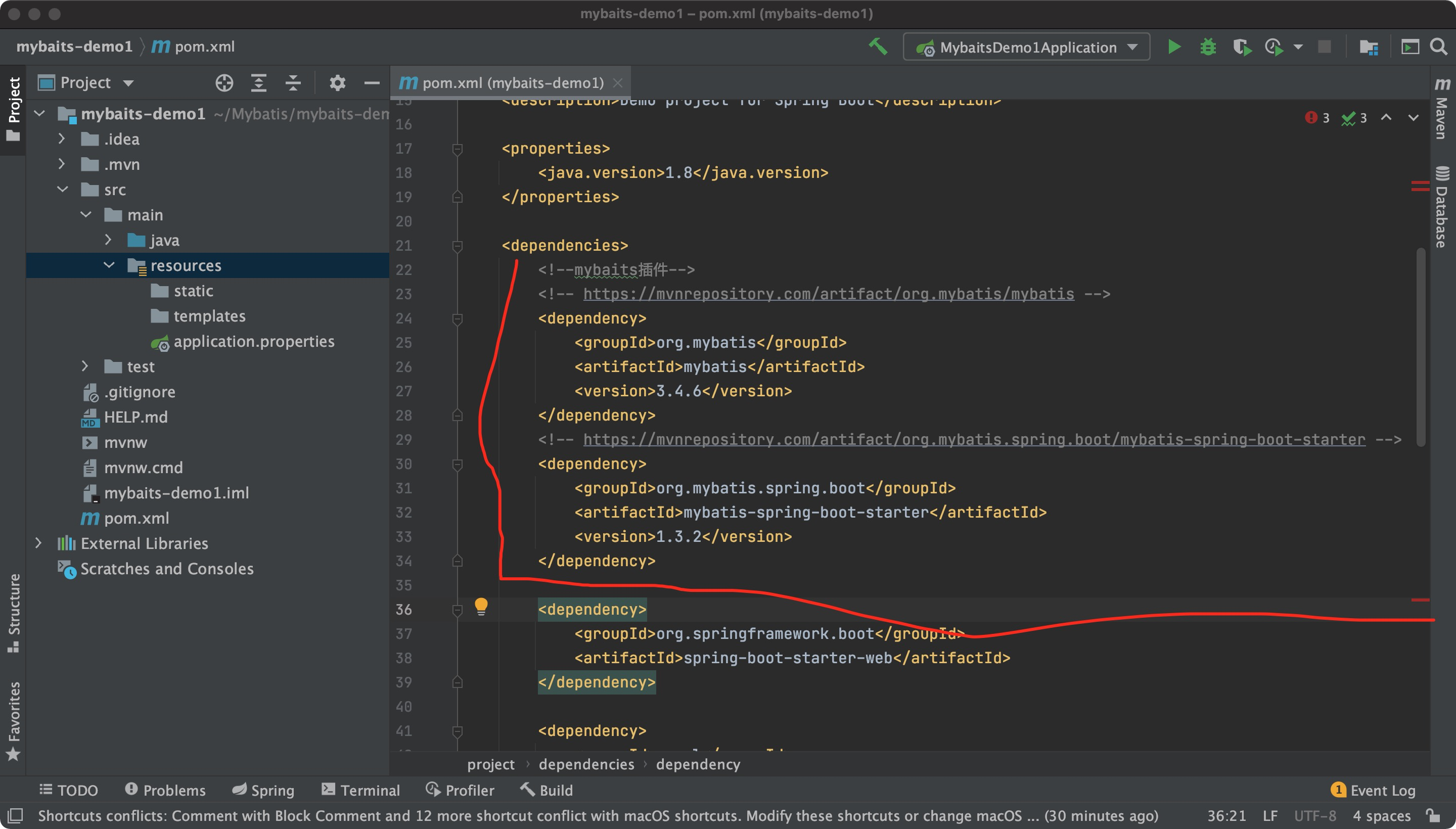Image resolution: width=1456 pixels, height=829 pixels.
Task: Collapse fold marker at line 17 properties
Action: click(457, 149)
